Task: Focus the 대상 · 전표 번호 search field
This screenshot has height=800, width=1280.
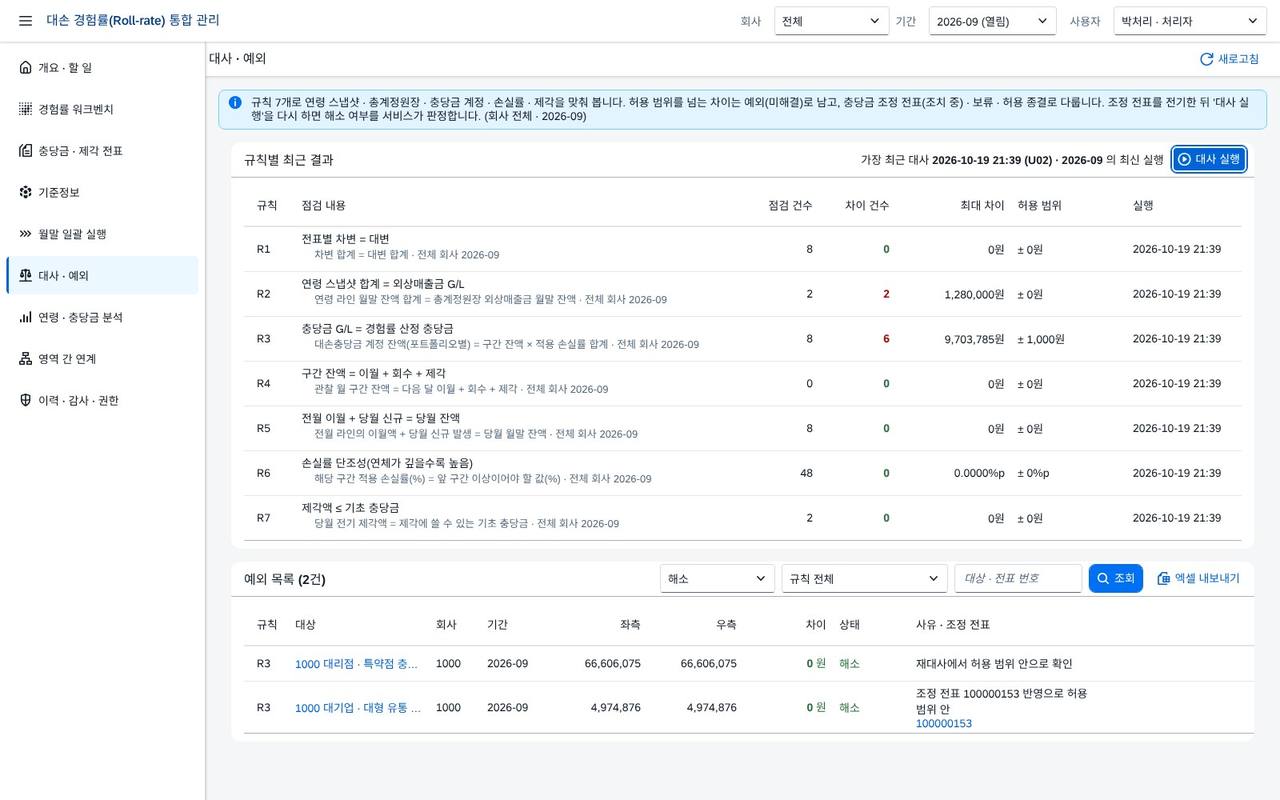Action: point(1018,578)
